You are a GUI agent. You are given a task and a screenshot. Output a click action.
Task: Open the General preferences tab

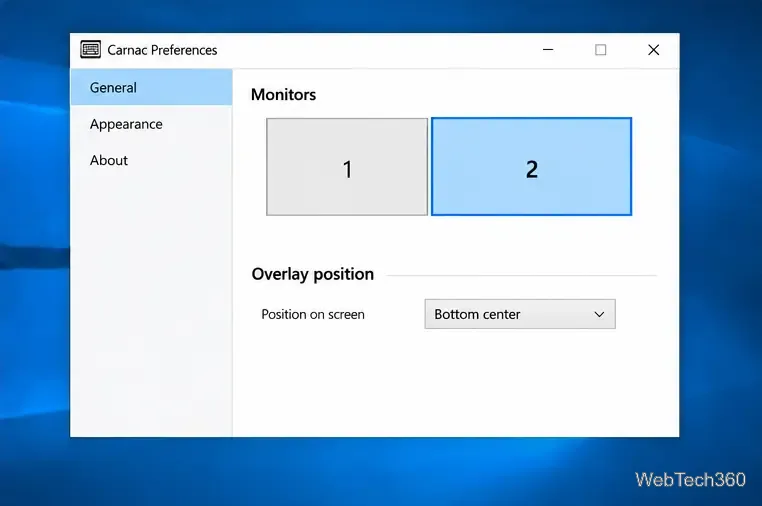point(151,87)
